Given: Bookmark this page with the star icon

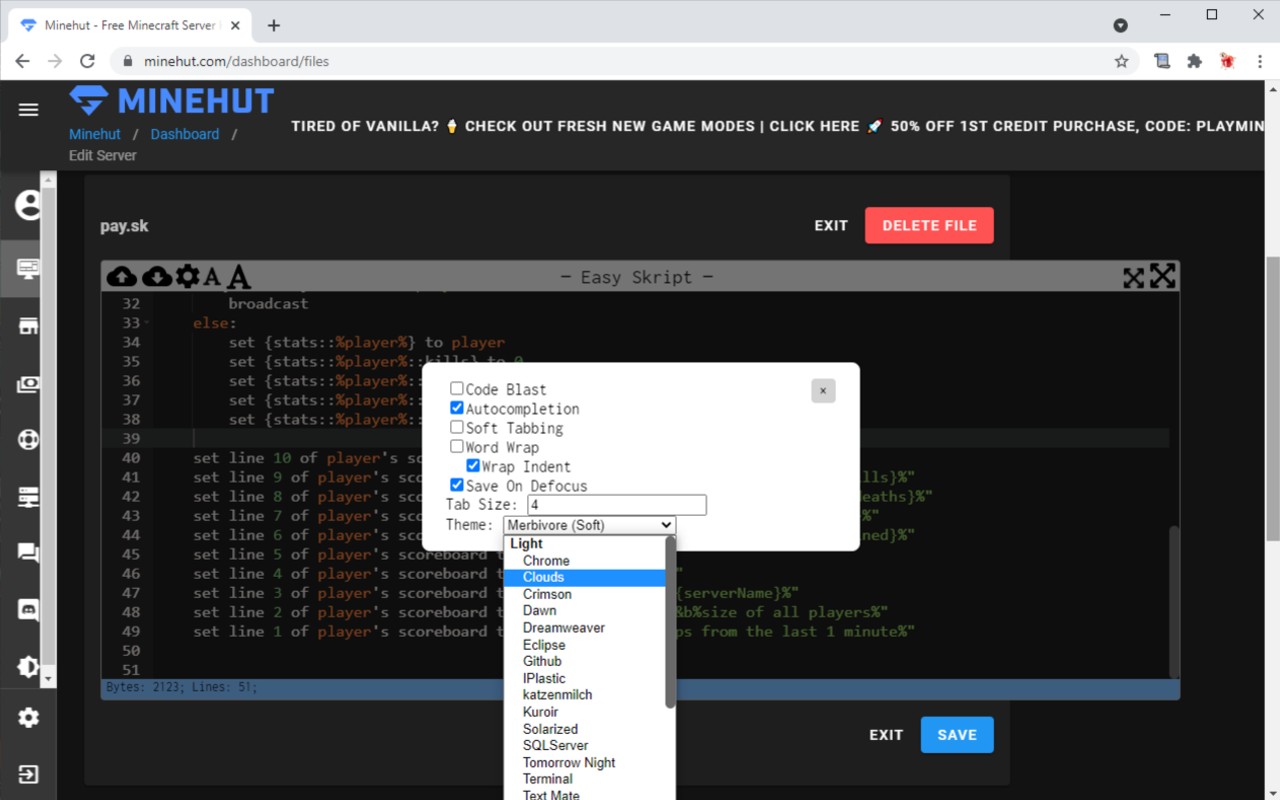Looking at the screenshot, I should 1121,61.
